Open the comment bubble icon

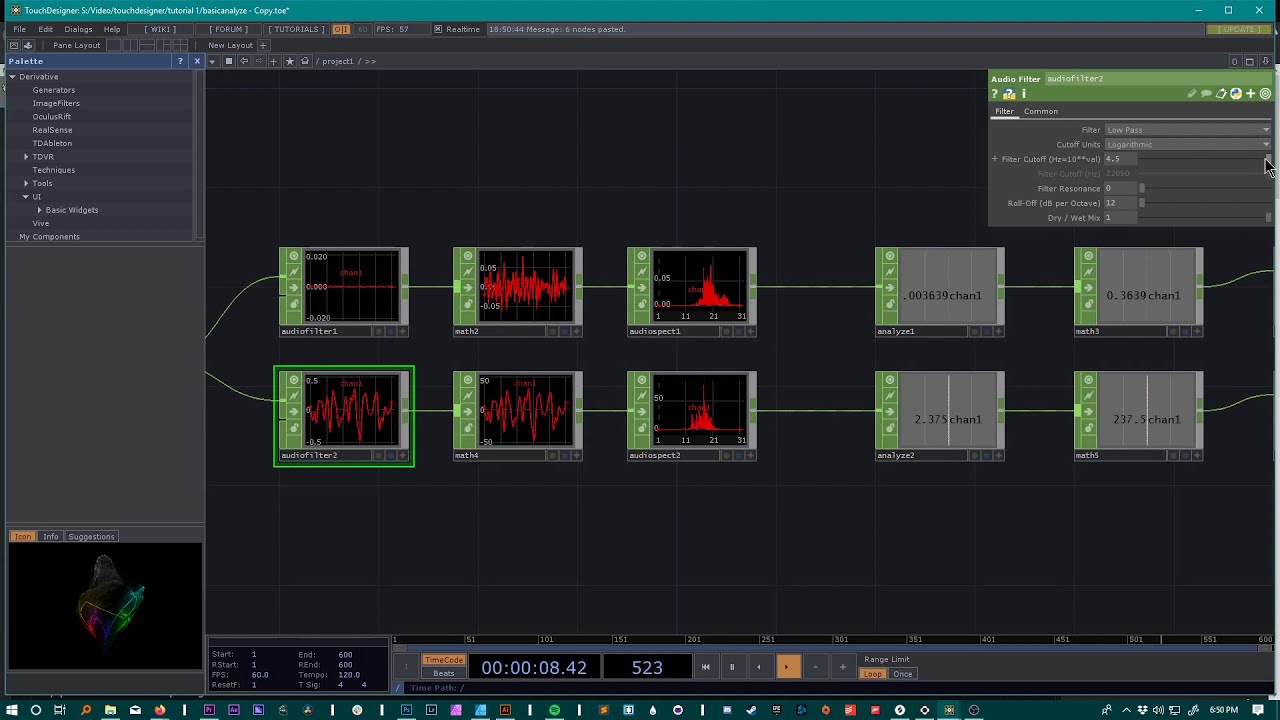[x=1206, y=94]
